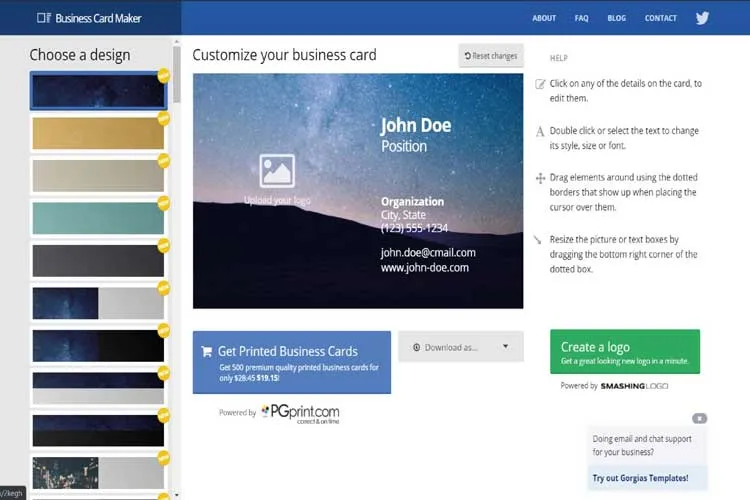This screenshot has height=500, width=750.
Task: Select the beige gray design thumbnail
Action: pyautogui.click(x=98, y=176)
